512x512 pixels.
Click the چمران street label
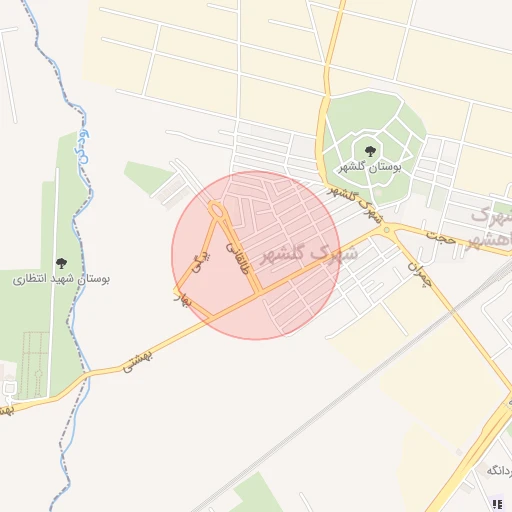[420, 275]
